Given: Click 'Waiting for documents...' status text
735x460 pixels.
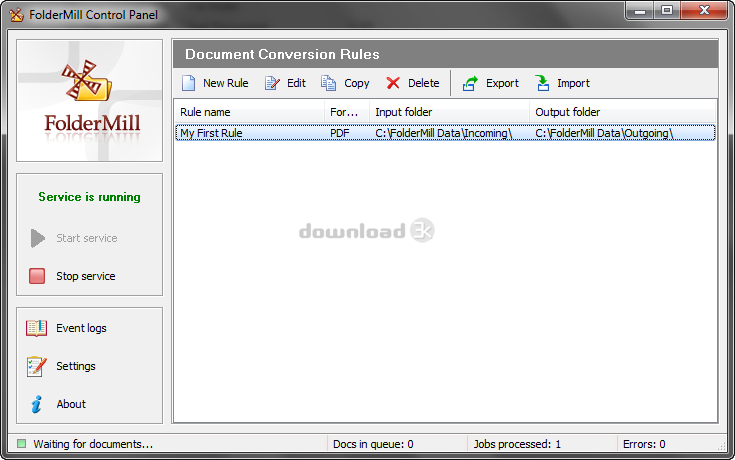Looking at the screenshot, I should tap(93, 444).
